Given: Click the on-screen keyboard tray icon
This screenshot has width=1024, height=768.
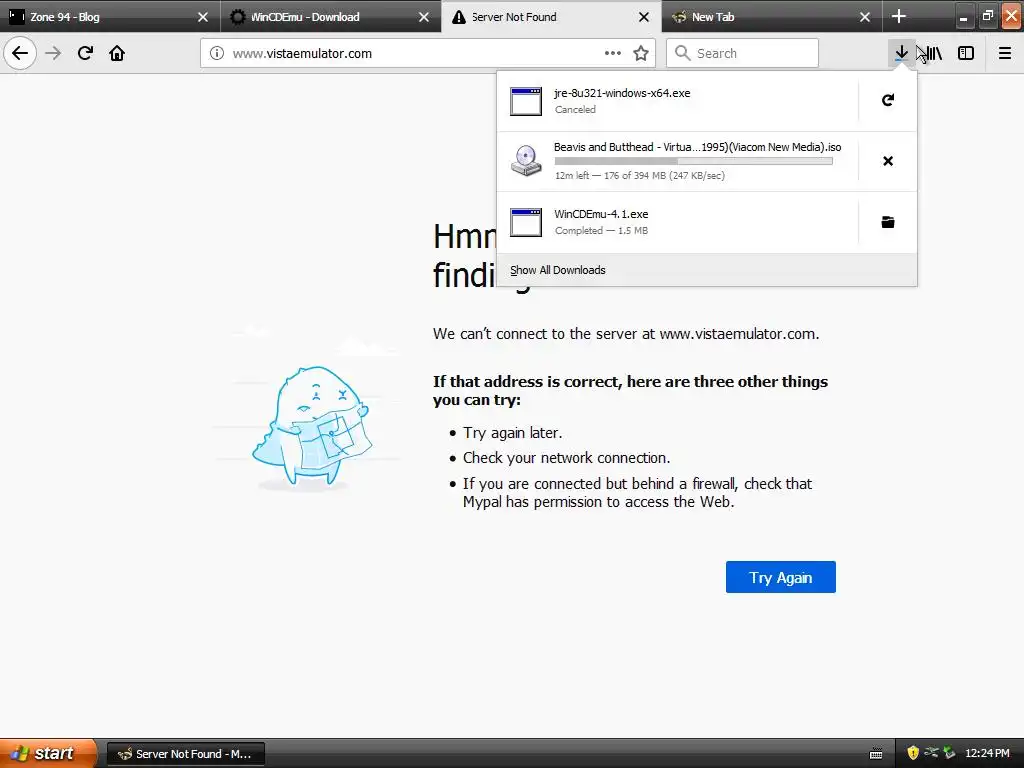Looking at the screenshot, I should (x=876, y=754).
